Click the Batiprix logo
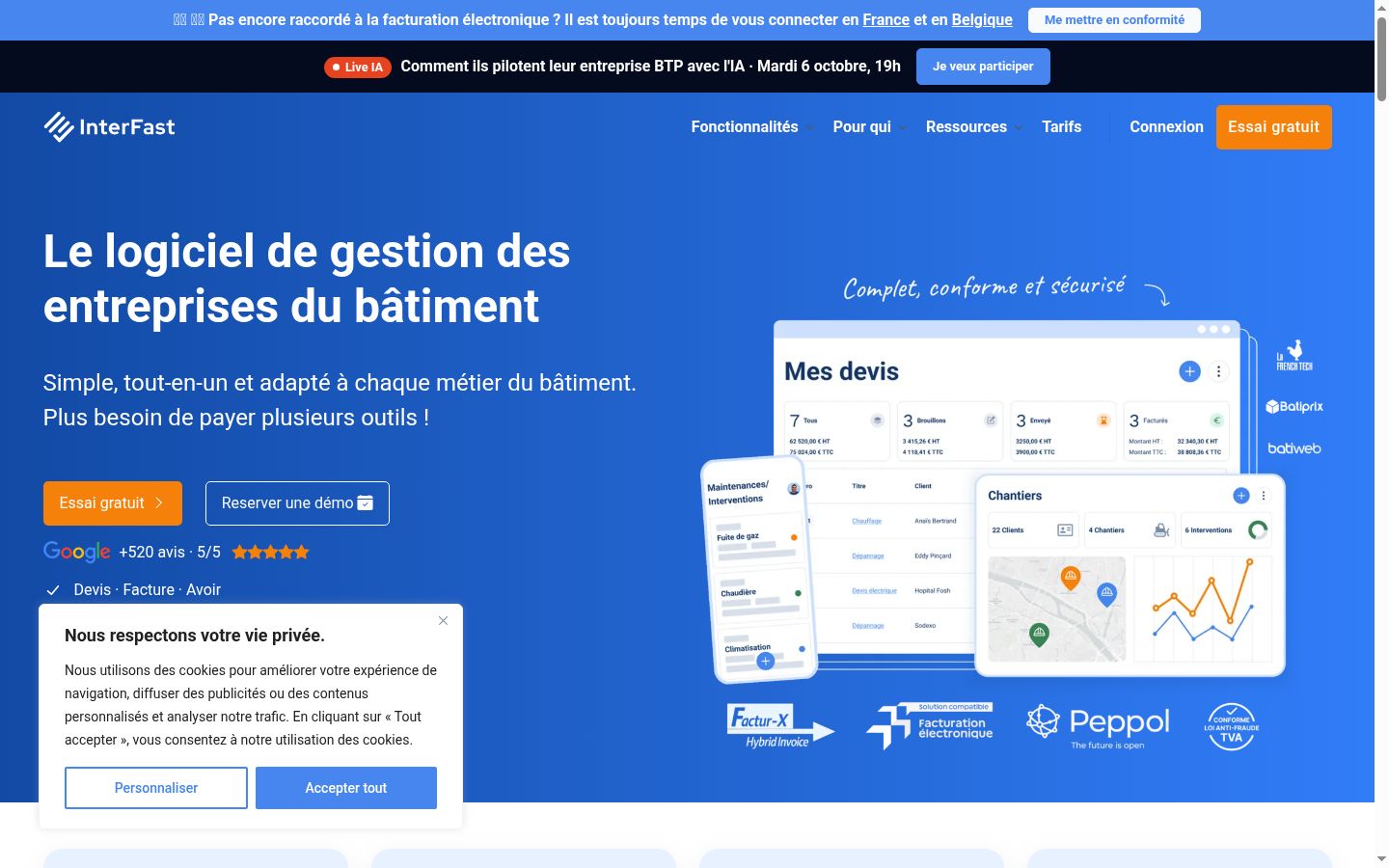The image size is (1389, 868). click(1294, 407)
